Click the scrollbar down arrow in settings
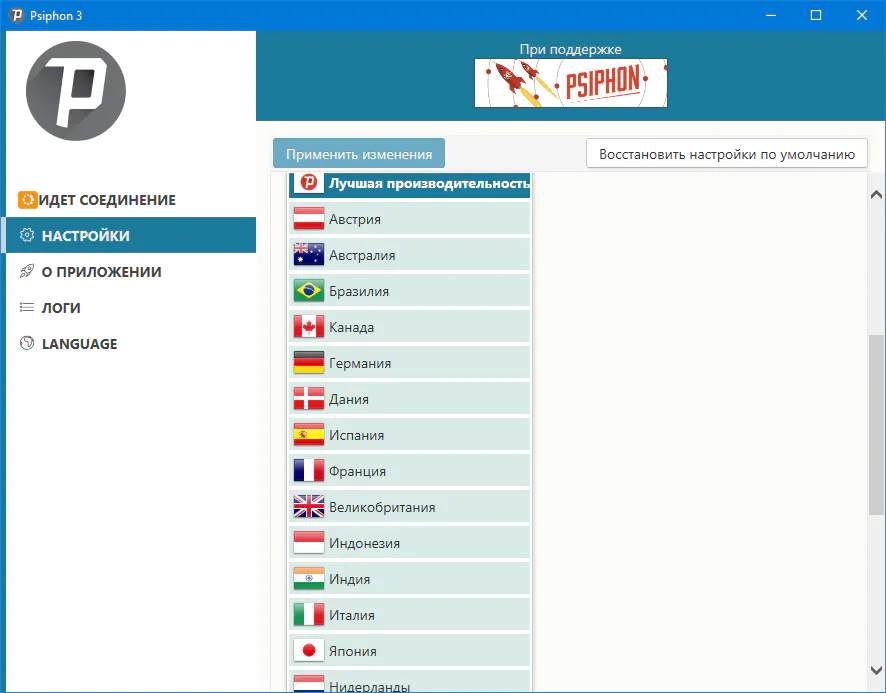 pos(876,671)
